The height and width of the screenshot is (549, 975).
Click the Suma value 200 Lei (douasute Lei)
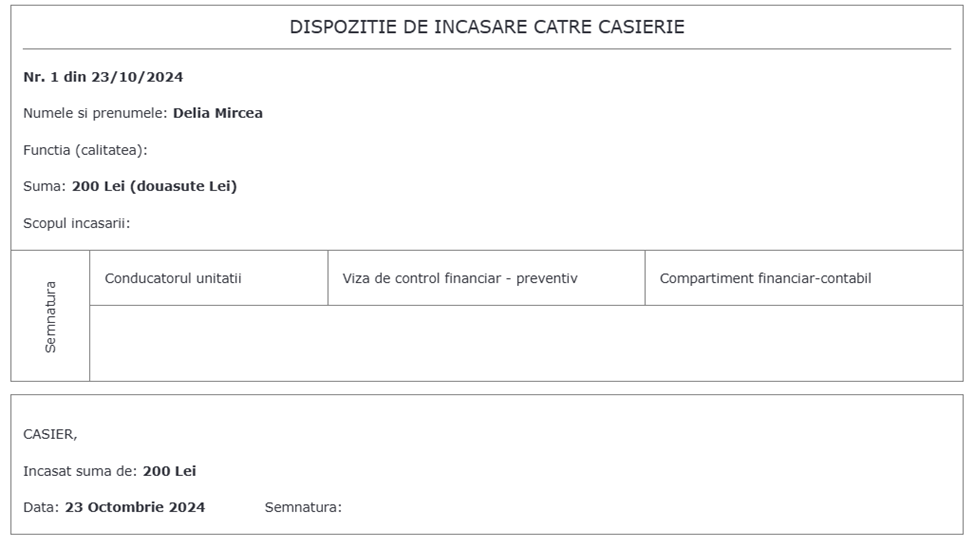(x=154, y=186)
